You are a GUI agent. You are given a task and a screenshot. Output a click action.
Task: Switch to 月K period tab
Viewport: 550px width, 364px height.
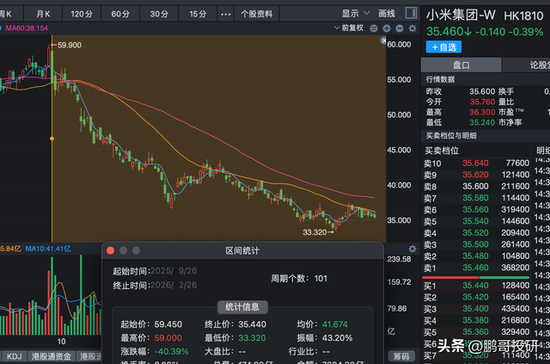point(43,14)
